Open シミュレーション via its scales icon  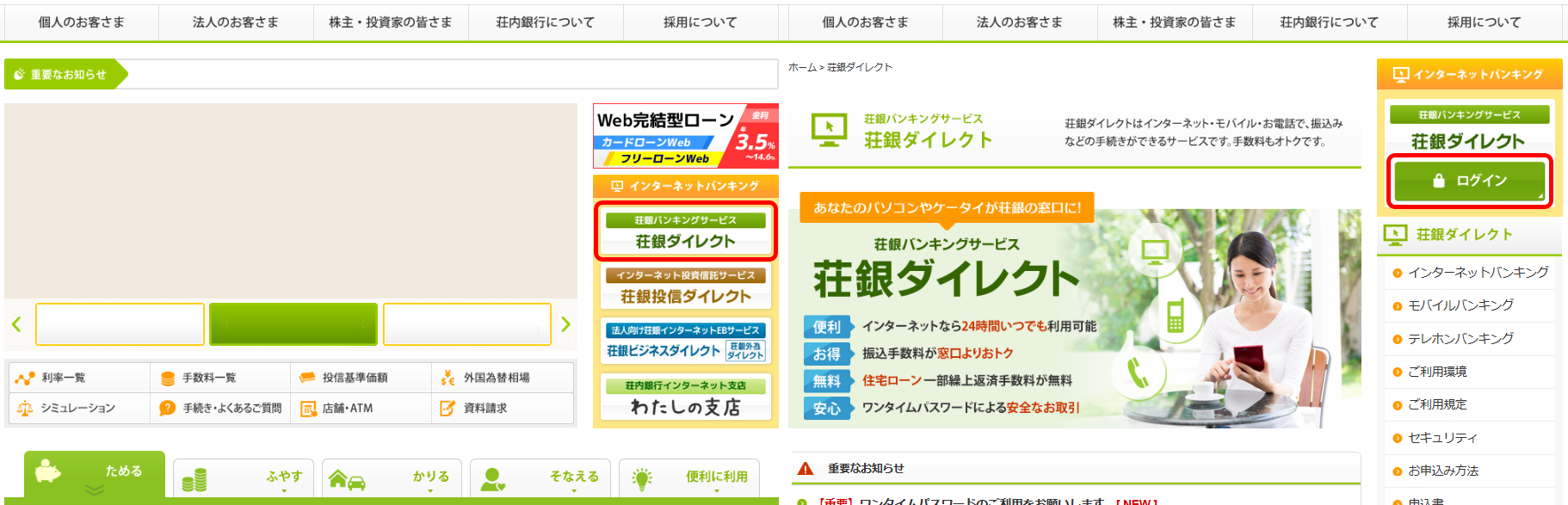tap(25, 408)
